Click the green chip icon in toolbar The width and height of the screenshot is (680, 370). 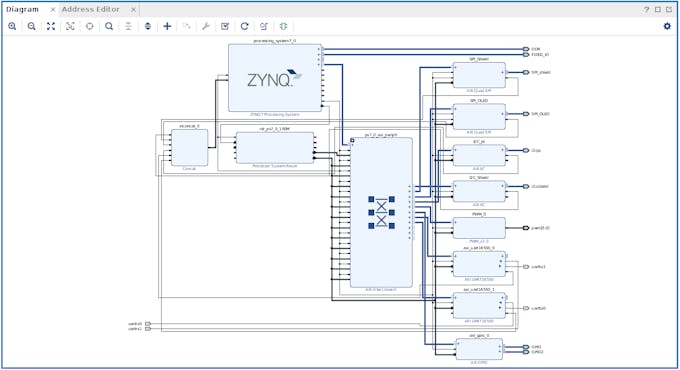point(283,26)
